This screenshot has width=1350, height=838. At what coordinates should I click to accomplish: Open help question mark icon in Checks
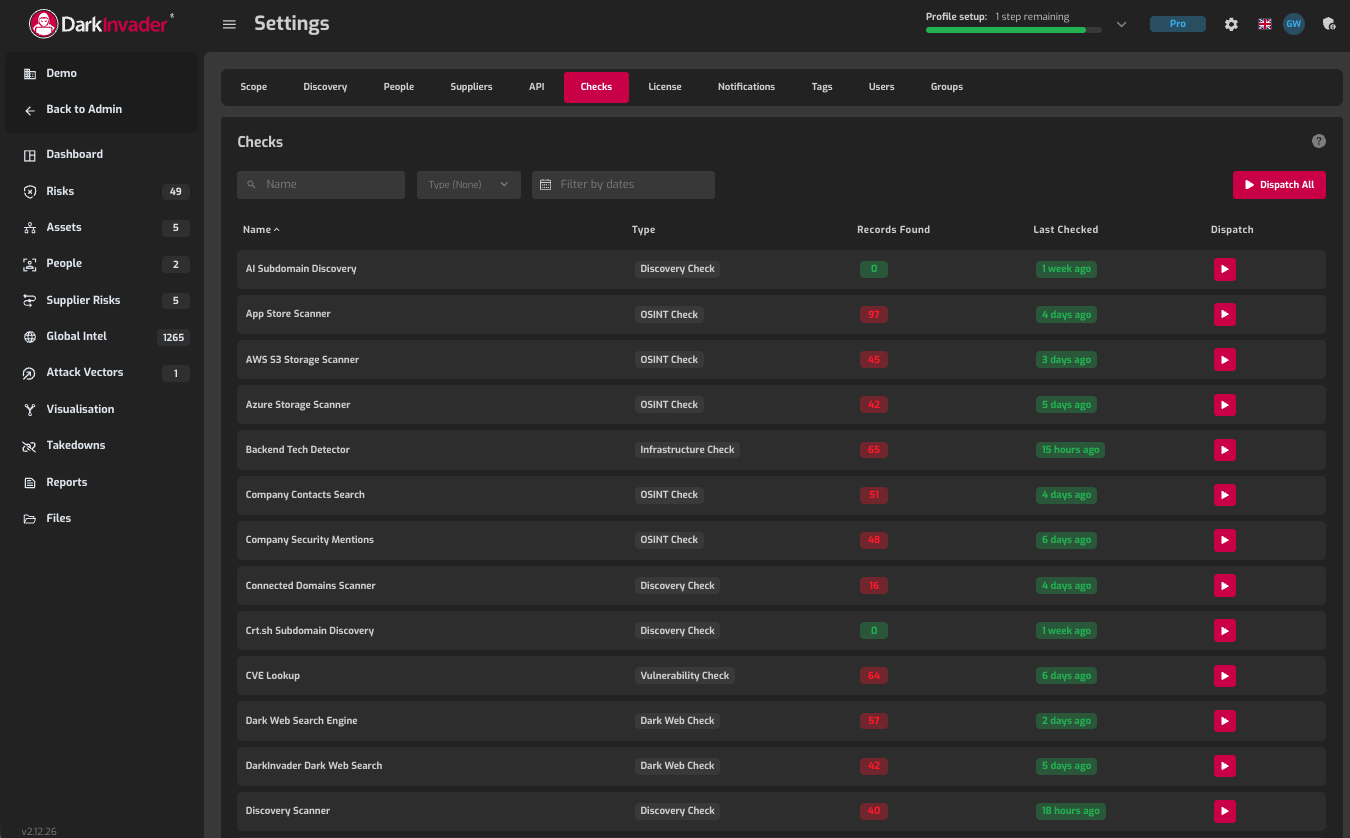pyautogui.click(x=1318, y=141)
